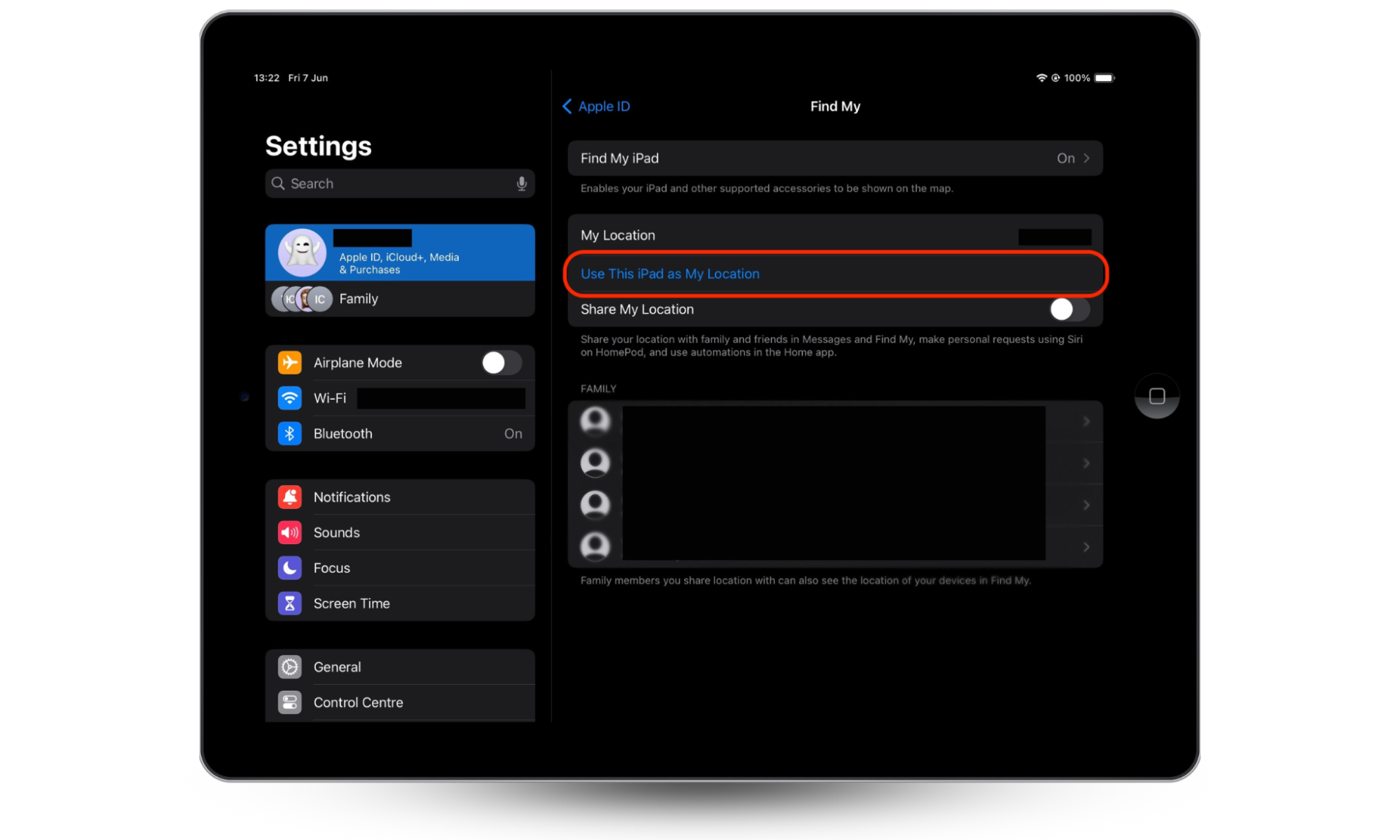
Task: Click the Screen Time hourglass icon
Action: tap(290, 603)
